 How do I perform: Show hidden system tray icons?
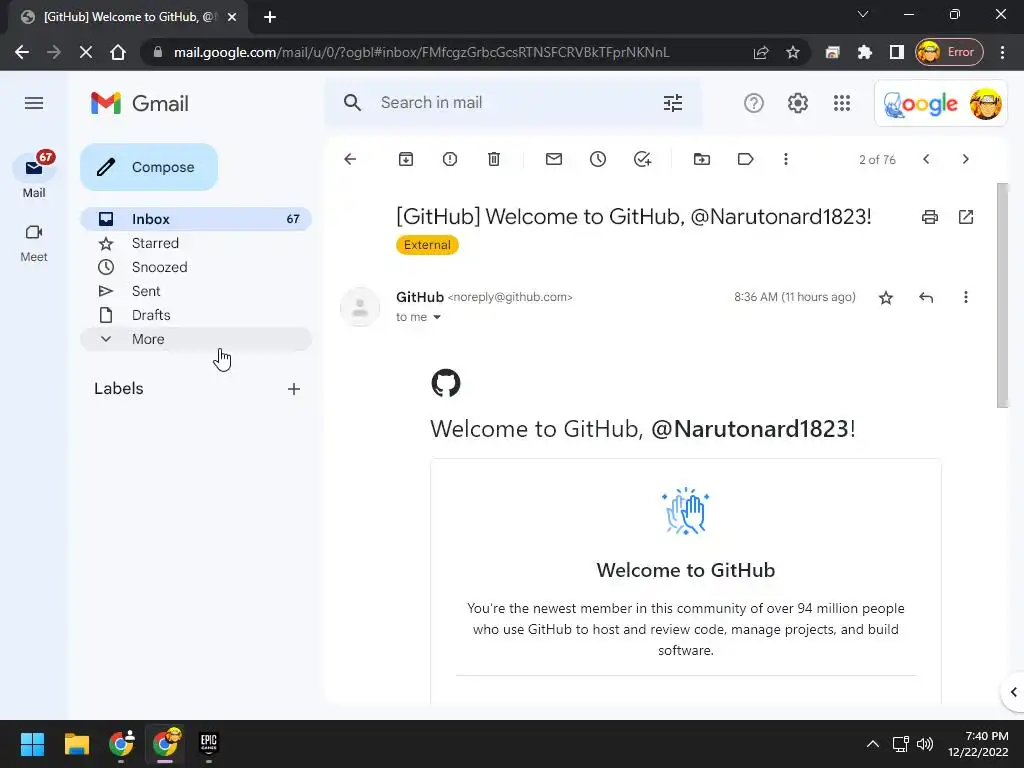coord(872,744)
